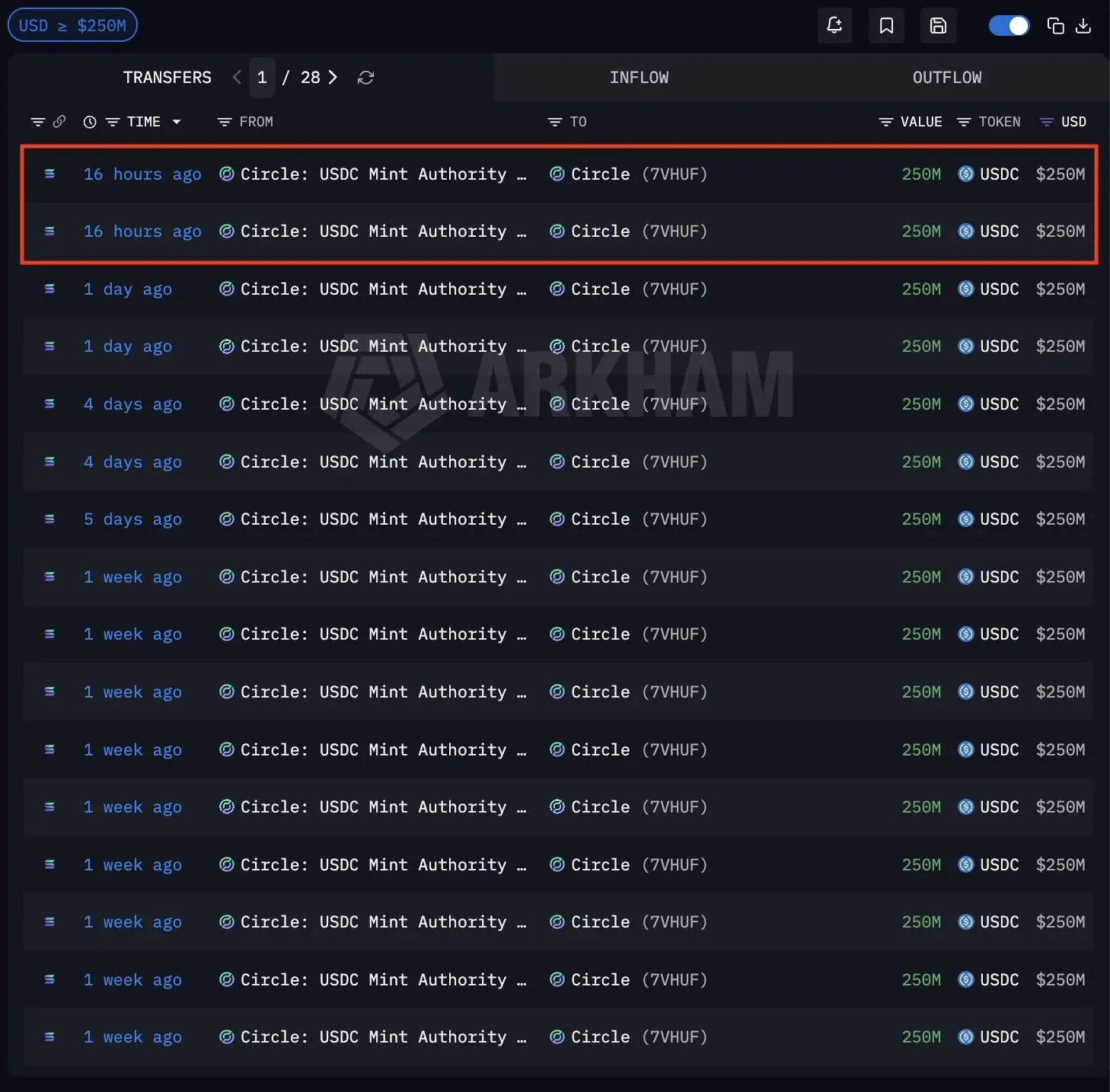This screenshot has height=1092, width=1110.
Task: Click the chain icon in the topmost transfer row
Action: pyautogui.click(x=49, y=174)
